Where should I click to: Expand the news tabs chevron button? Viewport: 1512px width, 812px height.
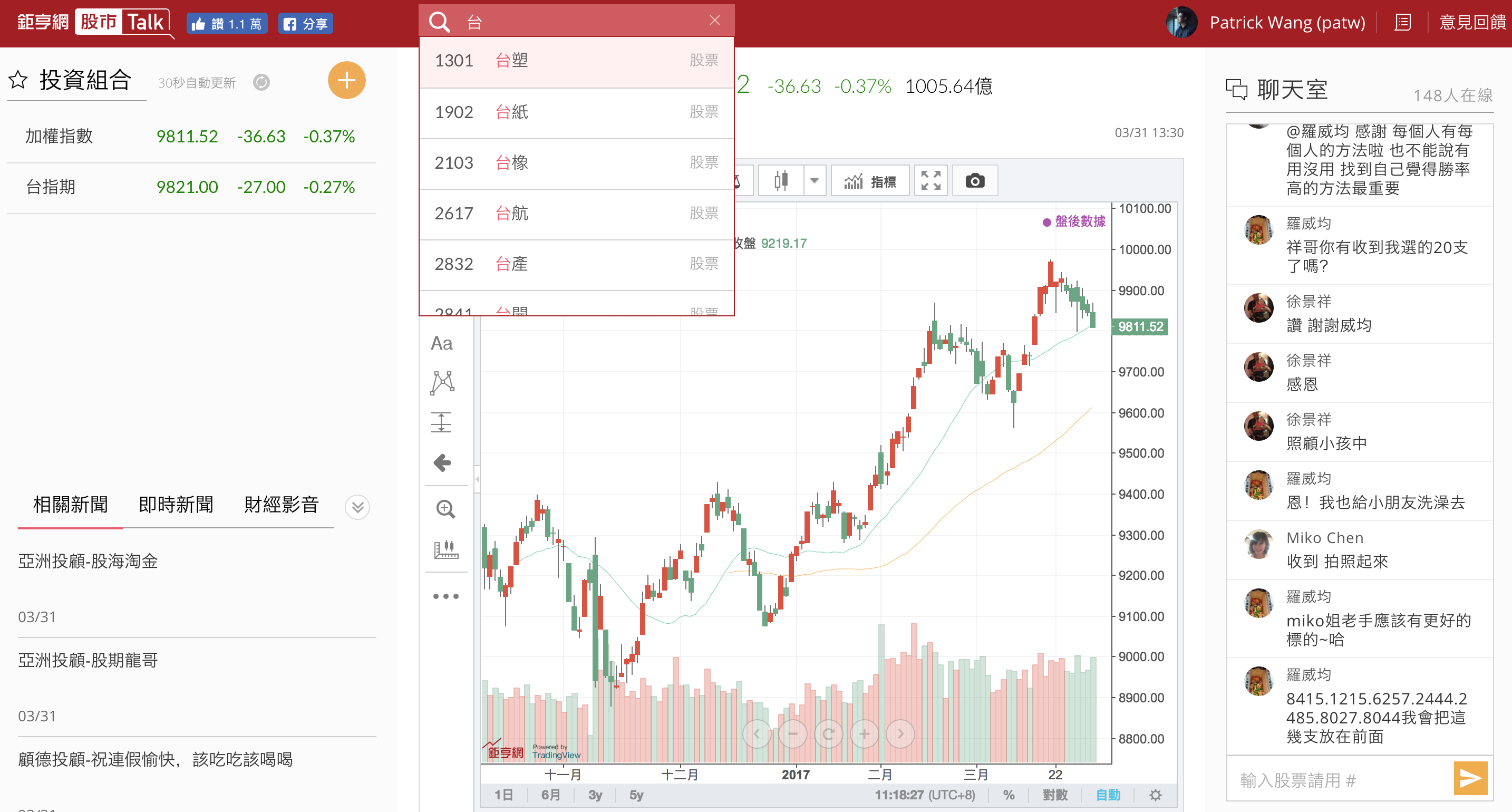tap(357, 507)
